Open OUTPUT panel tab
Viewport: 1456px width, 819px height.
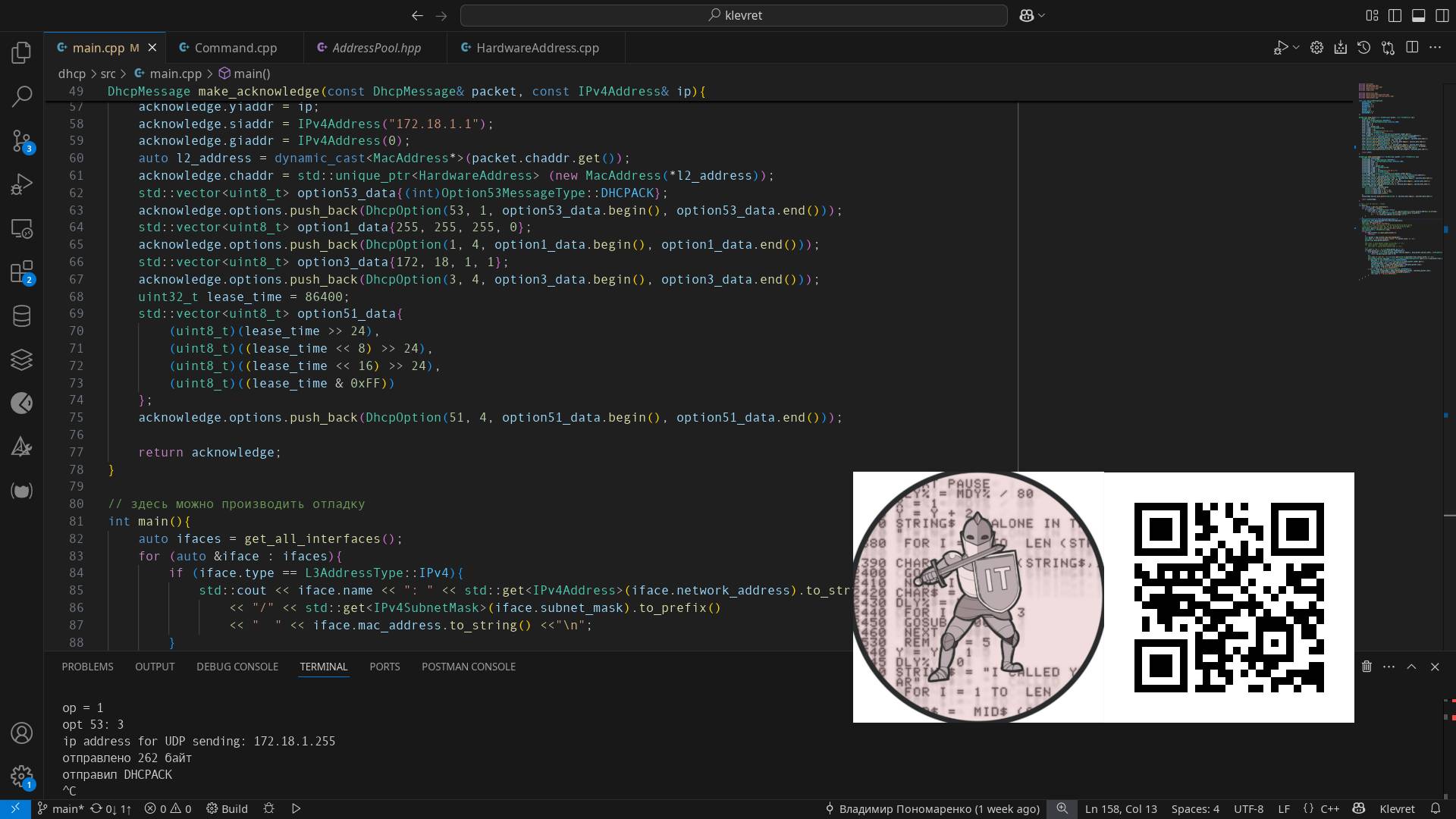[x=155, y=667]
